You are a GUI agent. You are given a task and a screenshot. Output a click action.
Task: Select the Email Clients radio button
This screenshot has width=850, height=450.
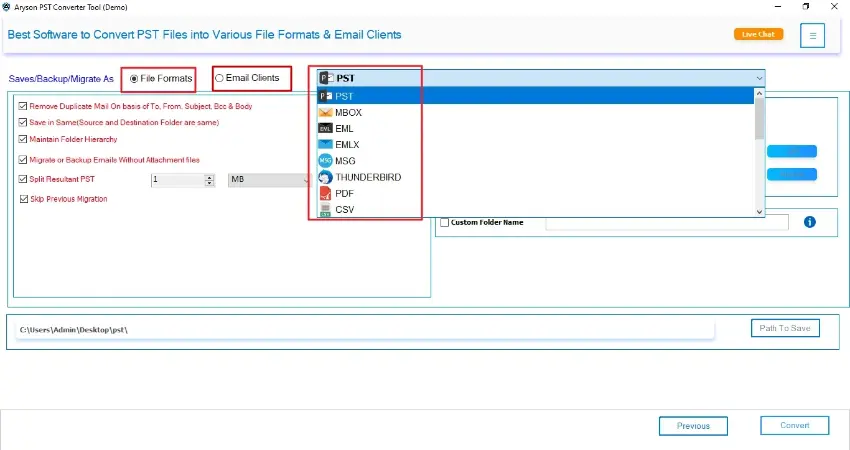[x=219, y=78]
